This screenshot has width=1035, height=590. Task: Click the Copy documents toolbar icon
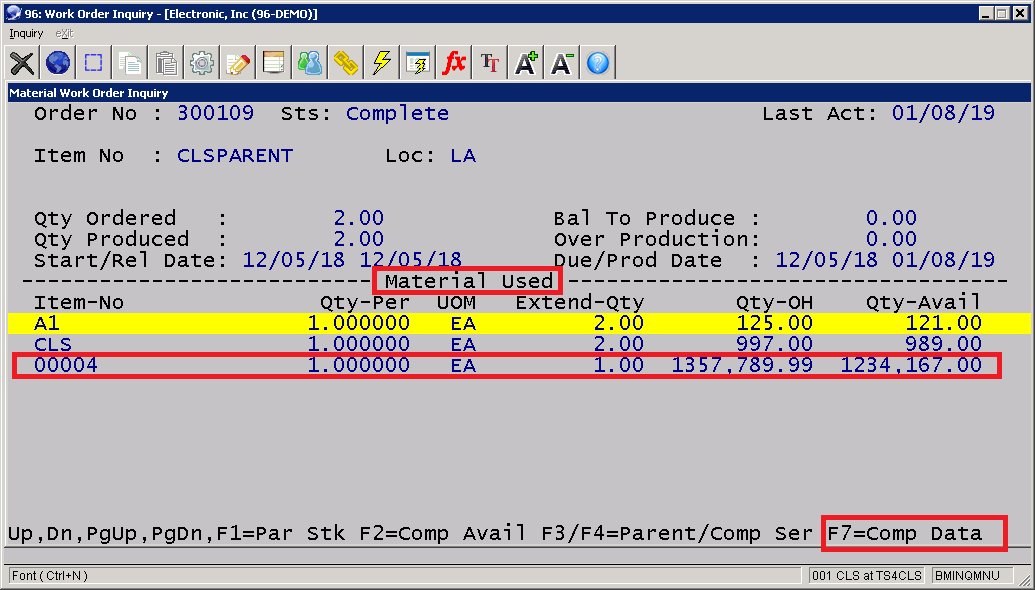pyautogui.click(x=130, y=63)
